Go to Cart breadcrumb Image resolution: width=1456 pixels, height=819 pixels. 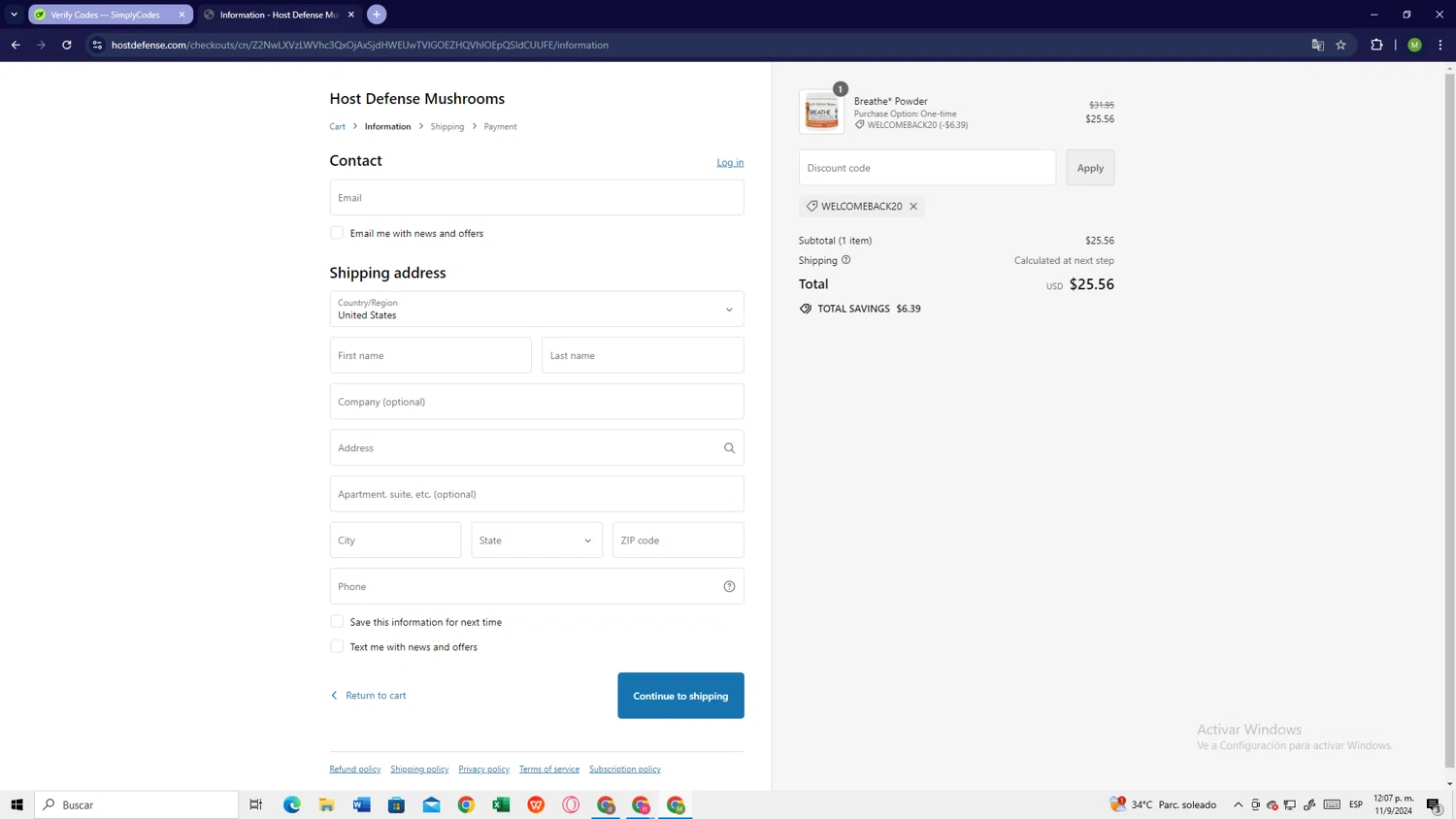pos(337,127)
